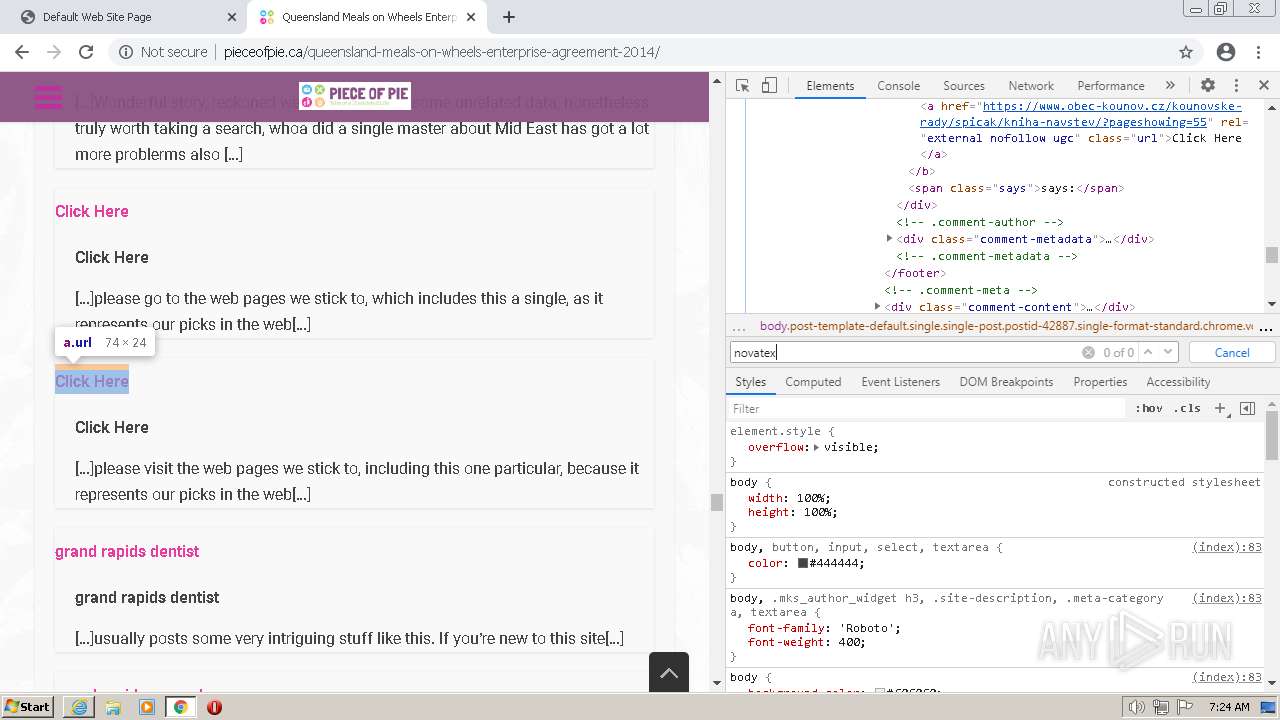
Task: Open the Network tab
Action: click(x=1031, y=86)
